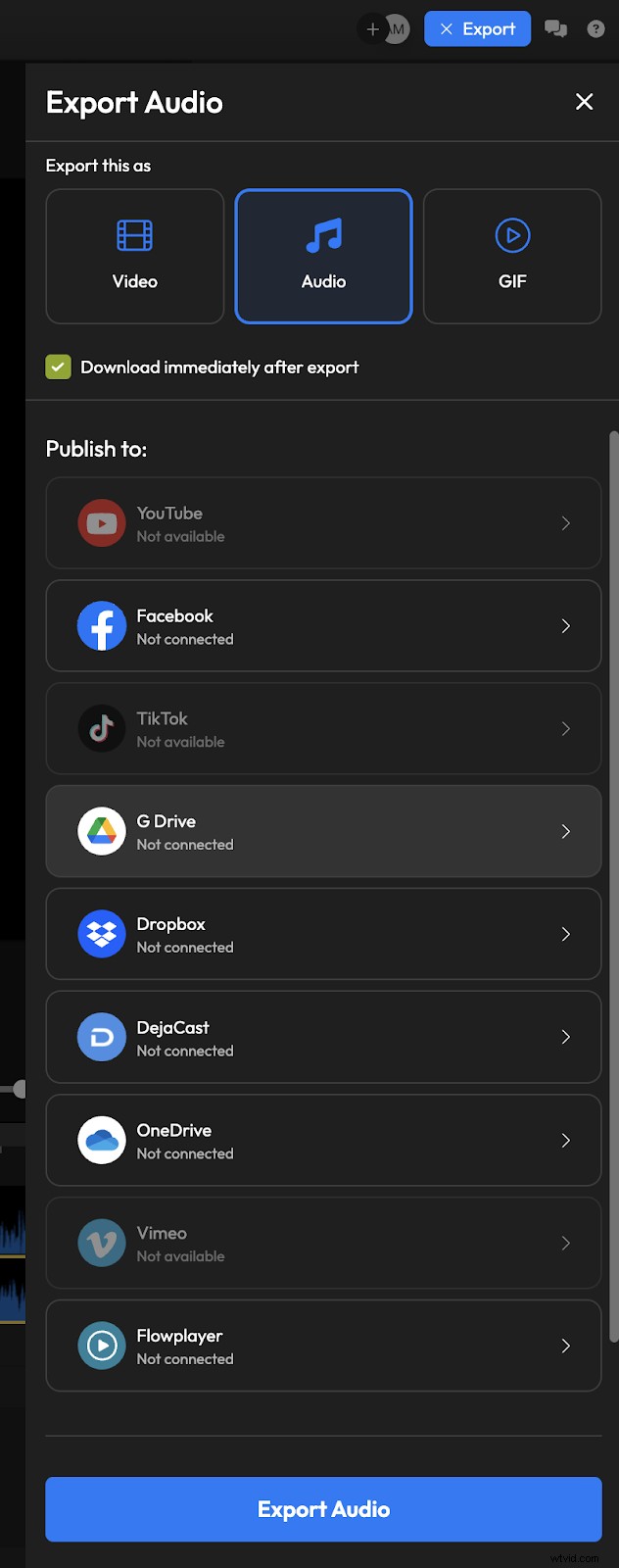The image size is (619, 1568).
Task: Click the DejaCast logo icon
Action: [x=102, y=1037]
